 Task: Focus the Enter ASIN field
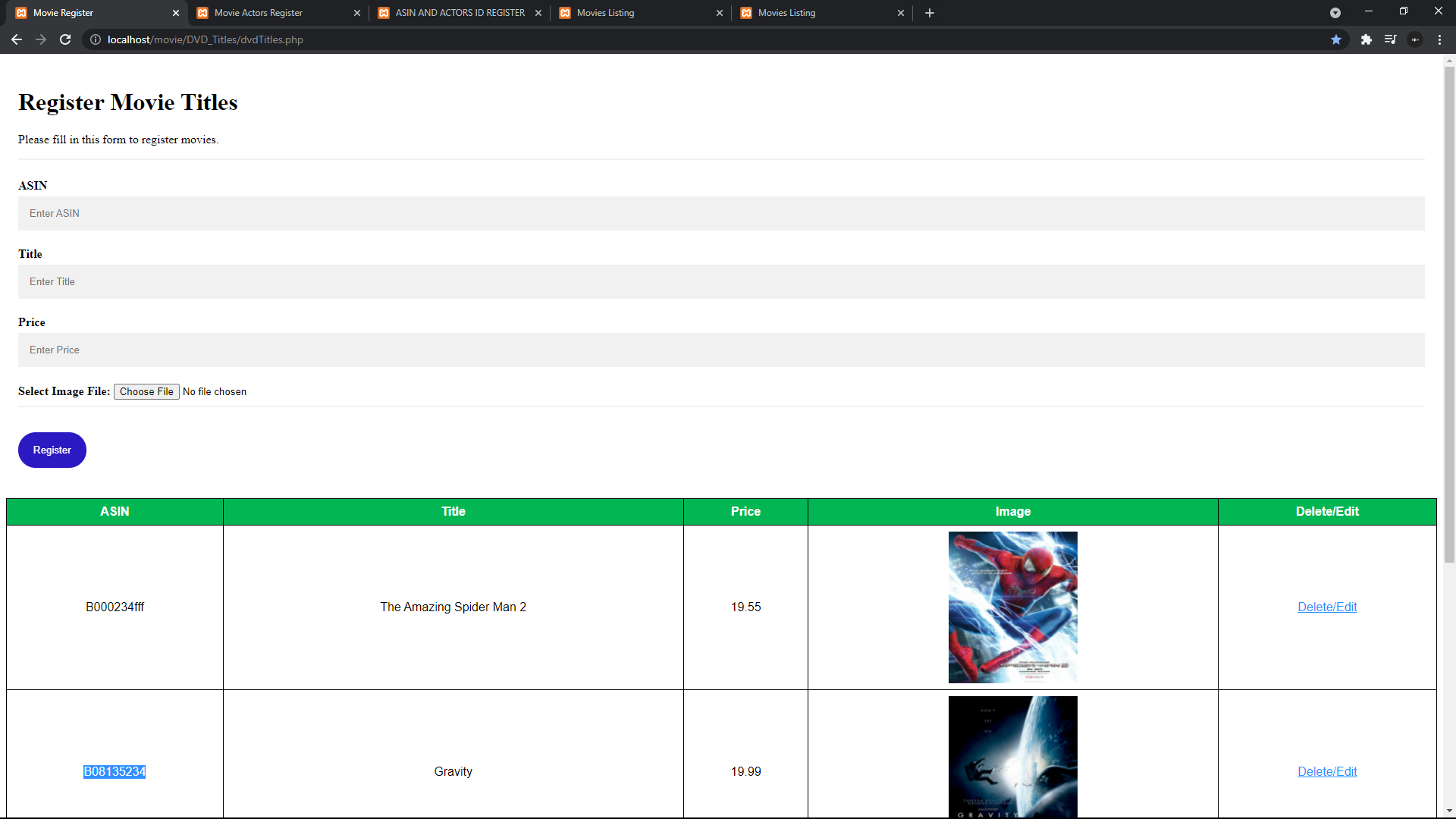point(720,214)
